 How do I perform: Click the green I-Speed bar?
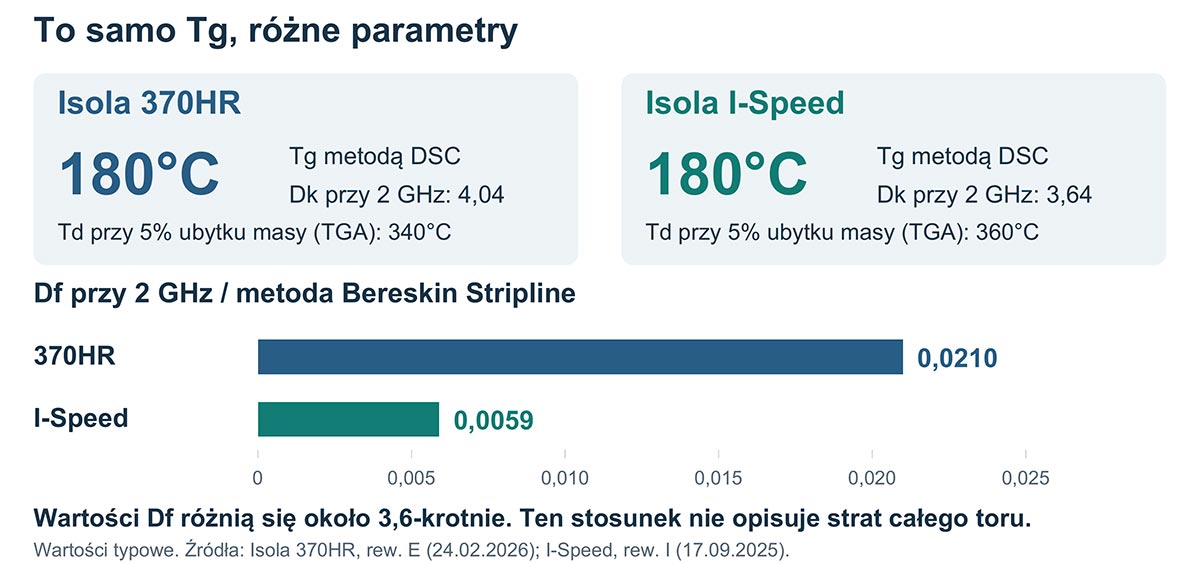[x=348, y=419]
